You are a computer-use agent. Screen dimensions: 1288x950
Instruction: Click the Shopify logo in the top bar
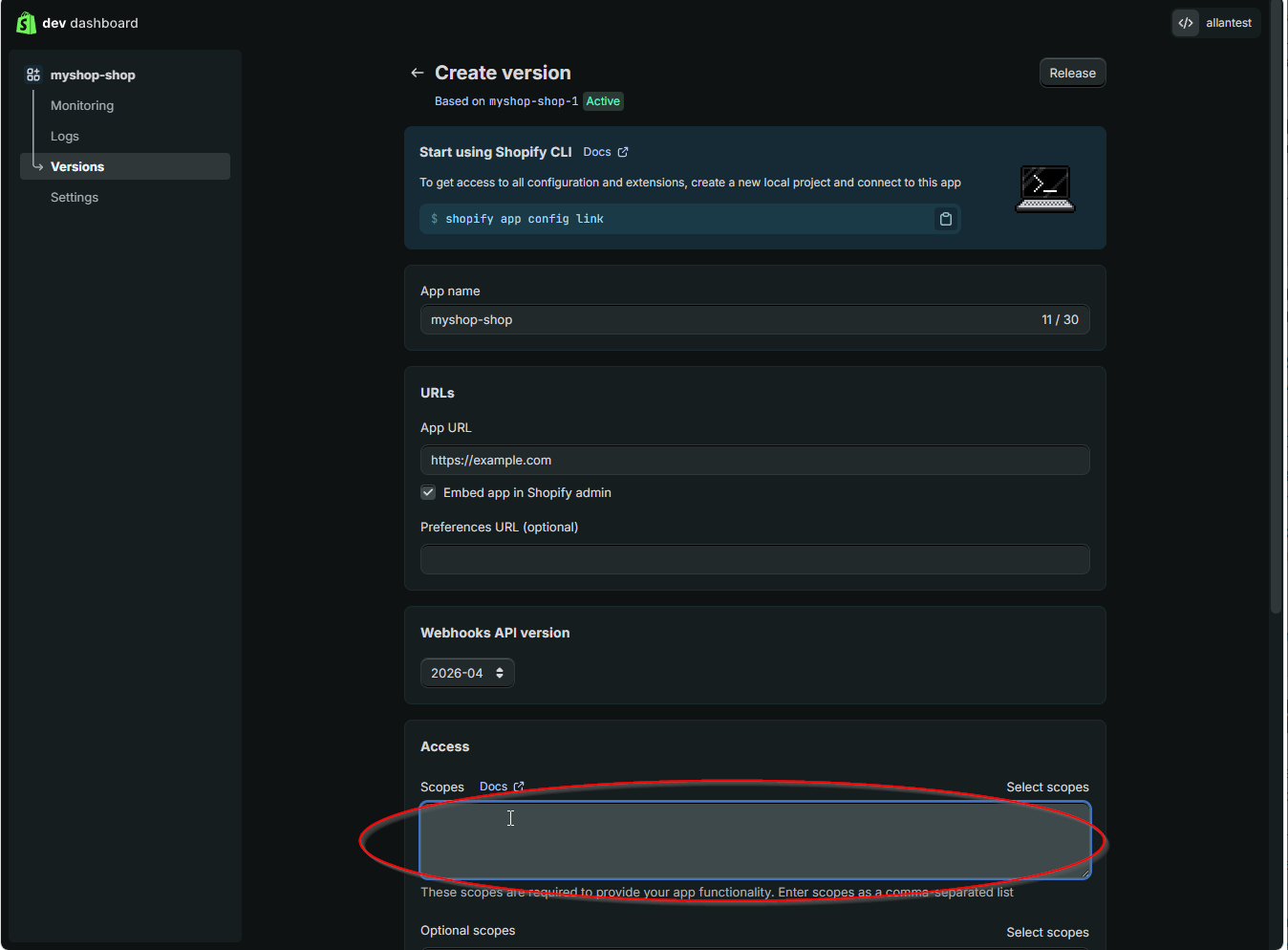[x=26, y=22]
